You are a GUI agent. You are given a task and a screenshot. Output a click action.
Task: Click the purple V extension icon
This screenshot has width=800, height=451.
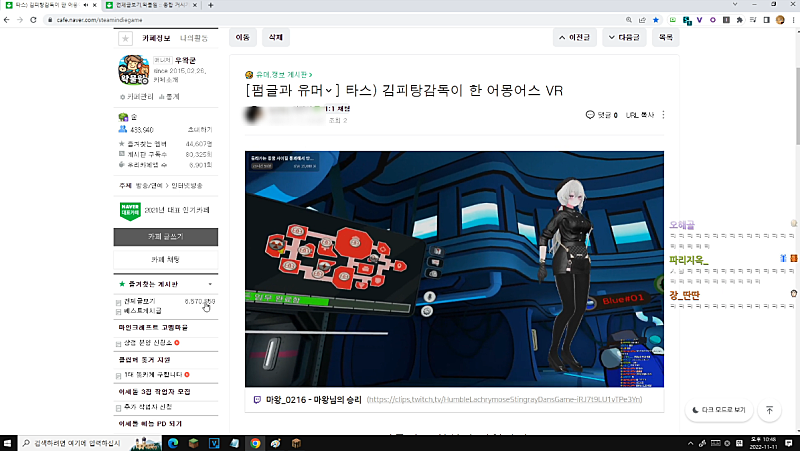[x=699, y=20]
